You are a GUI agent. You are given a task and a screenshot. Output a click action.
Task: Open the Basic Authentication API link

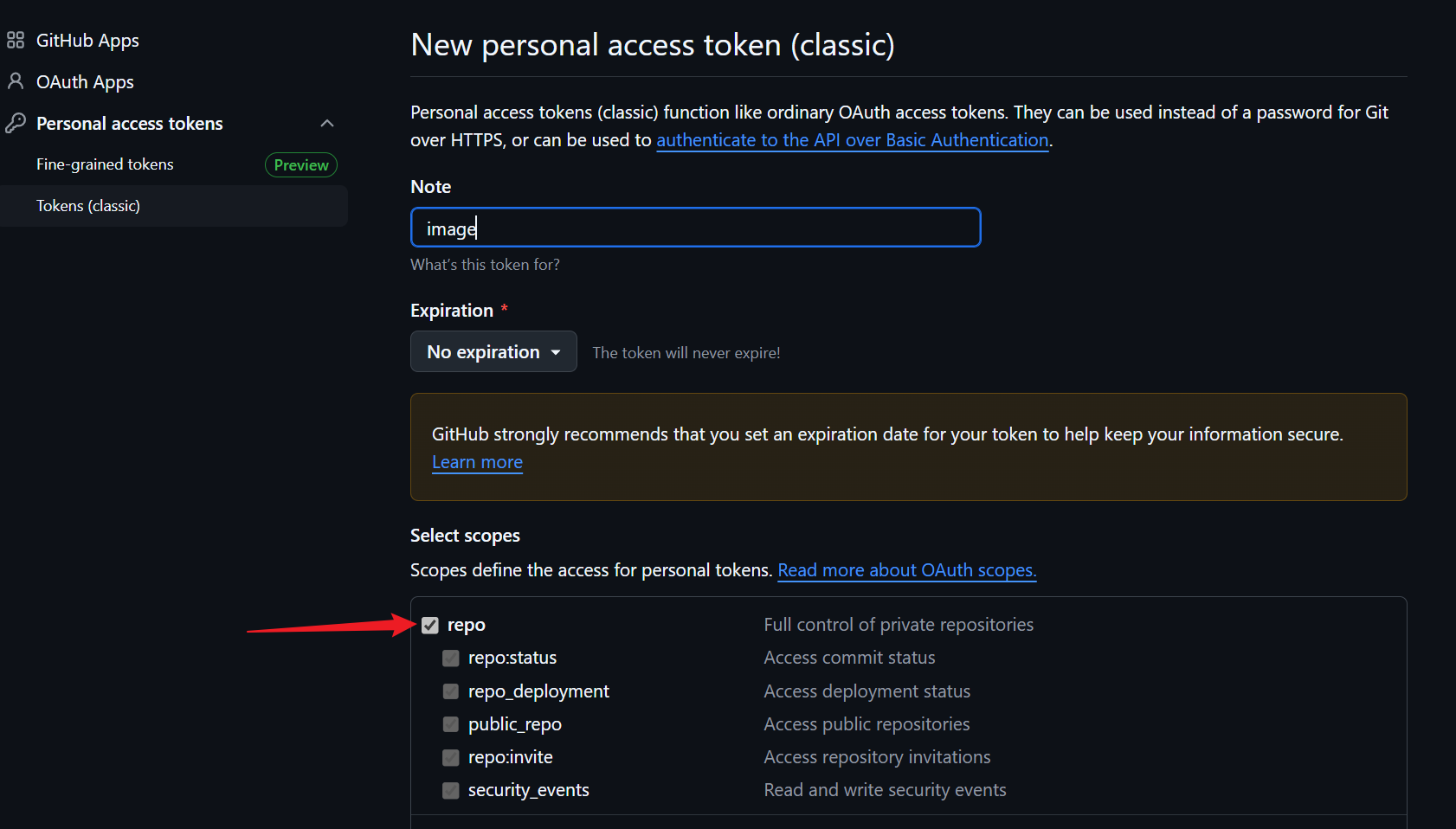coord(852,140)
